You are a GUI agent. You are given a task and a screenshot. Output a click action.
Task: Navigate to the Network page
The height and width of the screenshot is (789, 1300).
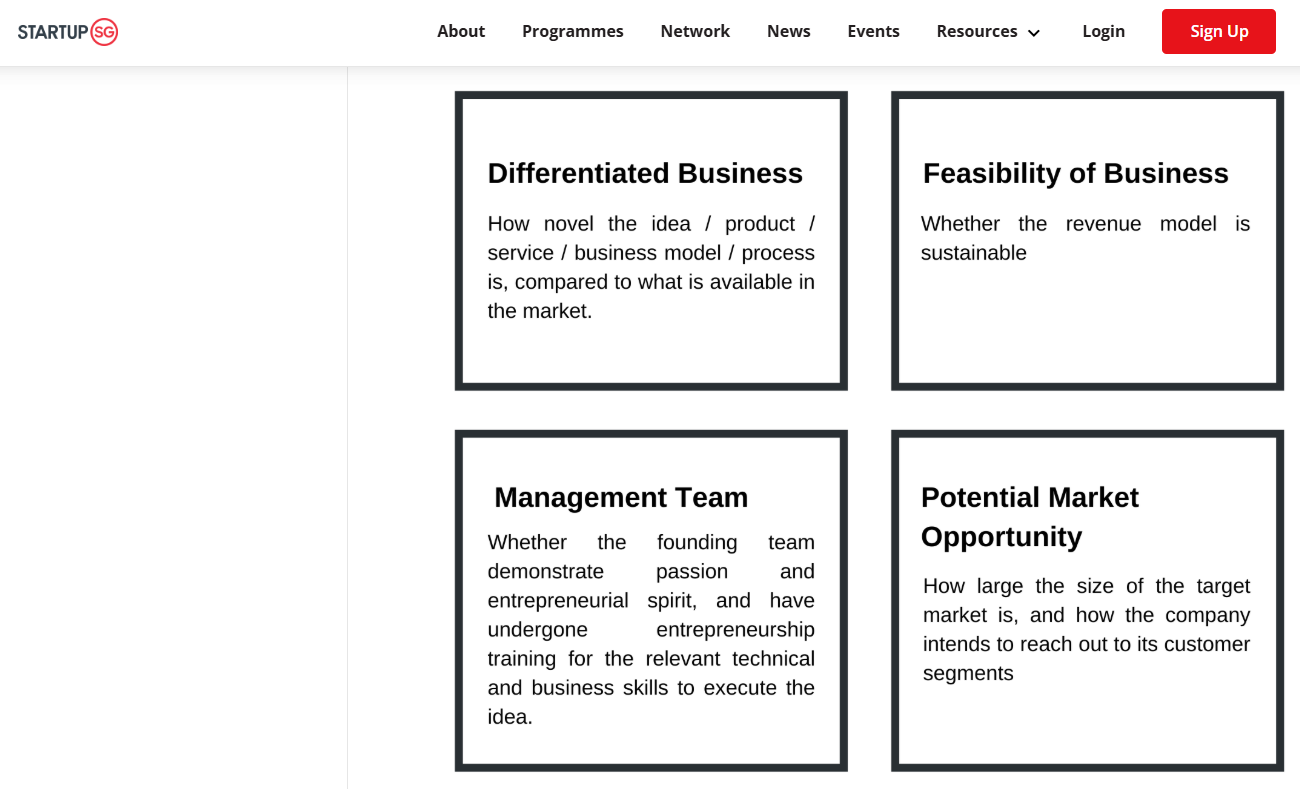coord(695,32)
